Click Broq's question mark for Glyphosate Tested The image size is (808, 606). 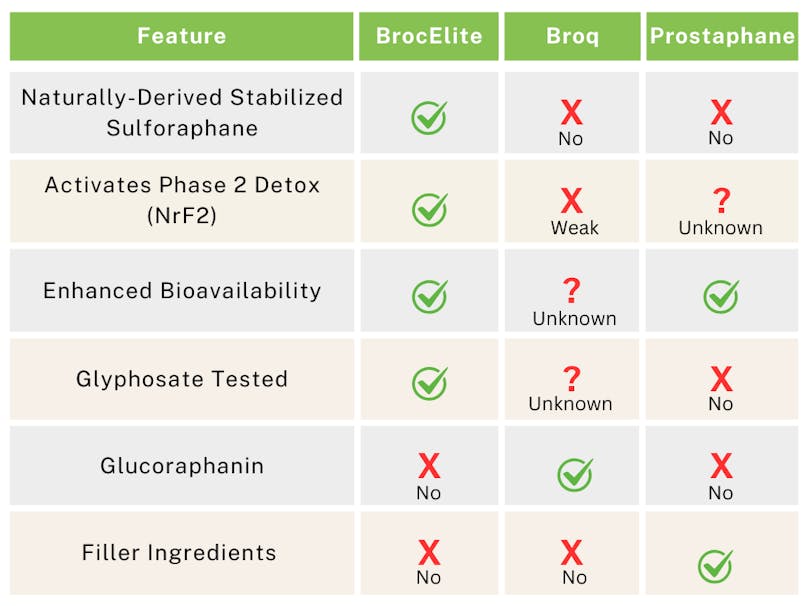point(571,378)
